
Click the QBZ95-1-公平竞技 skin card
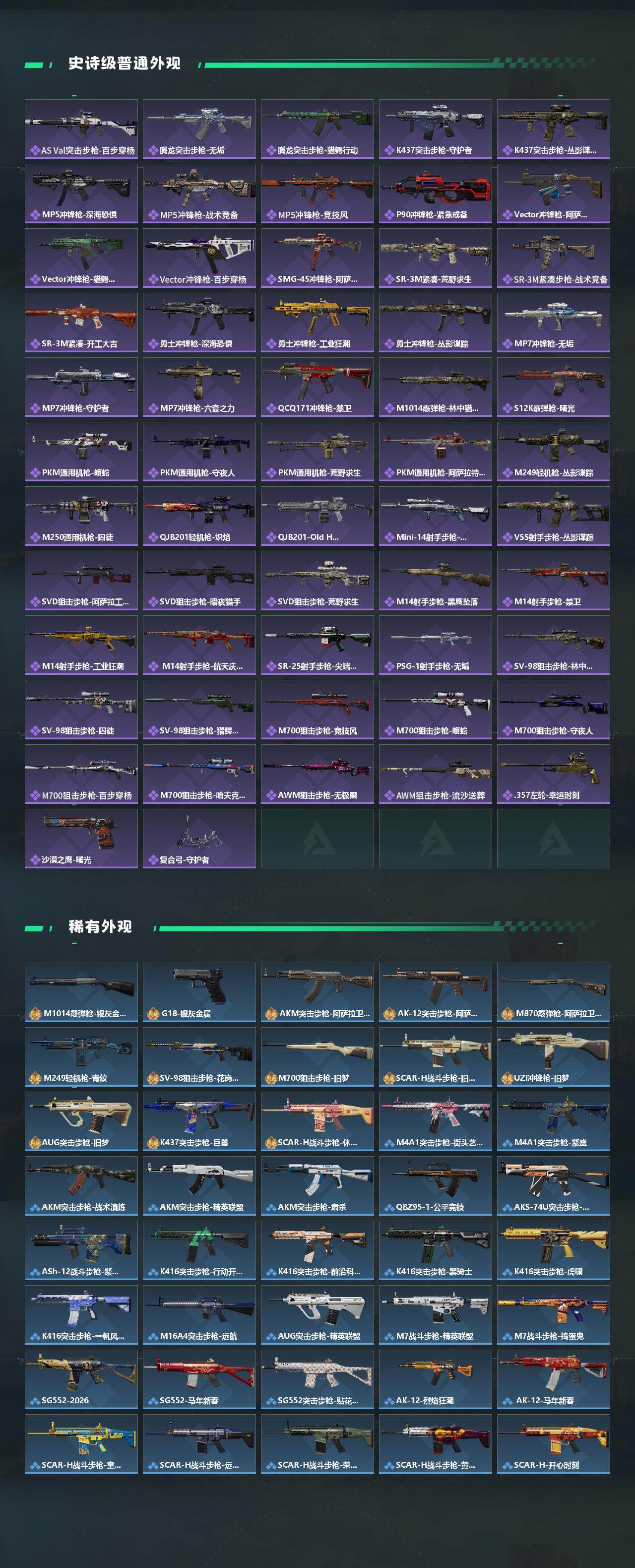tap(435, 1186)
